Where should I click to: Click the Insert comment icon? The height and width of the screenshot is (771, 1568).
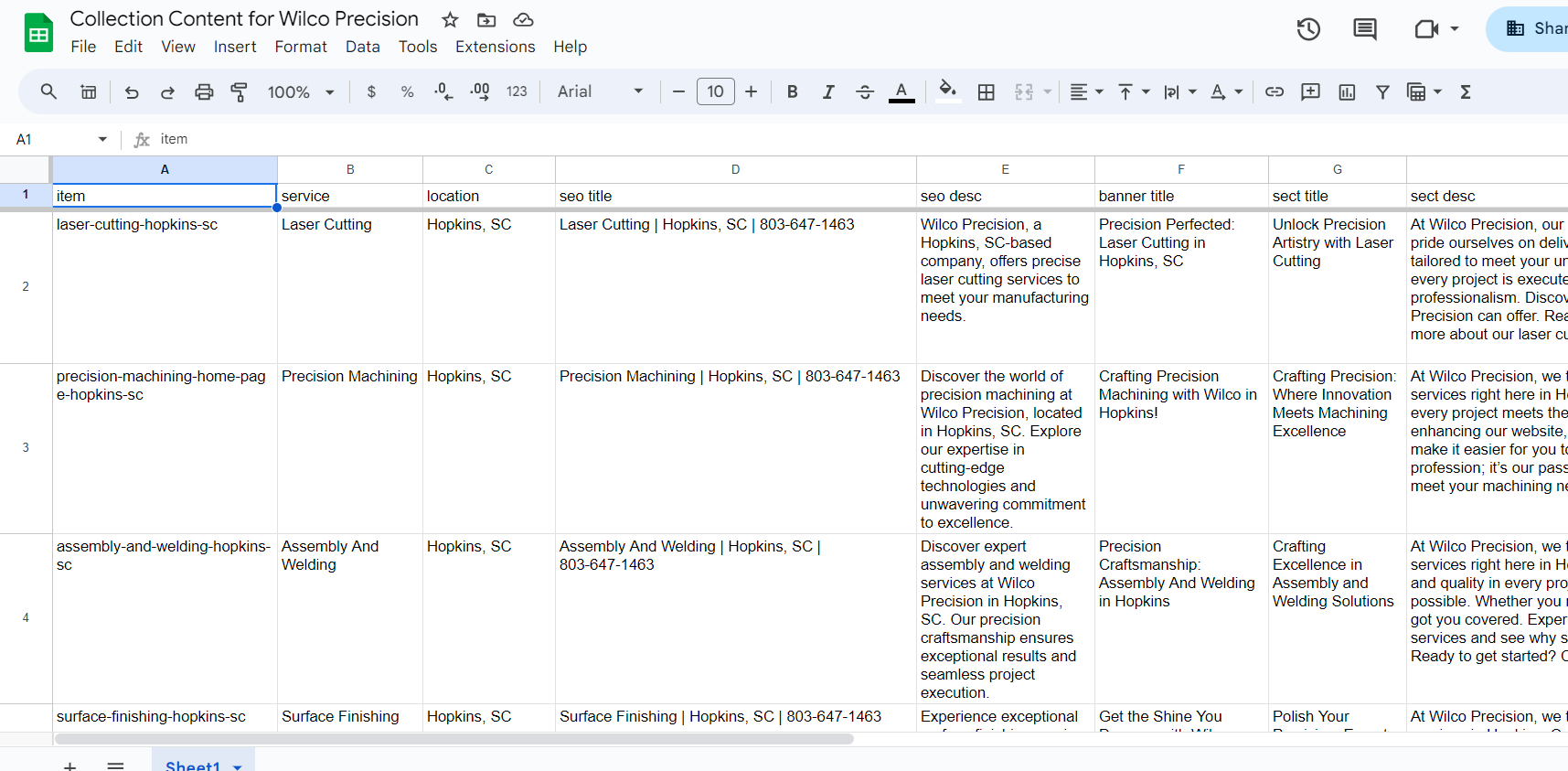(x=1310, y=91)
